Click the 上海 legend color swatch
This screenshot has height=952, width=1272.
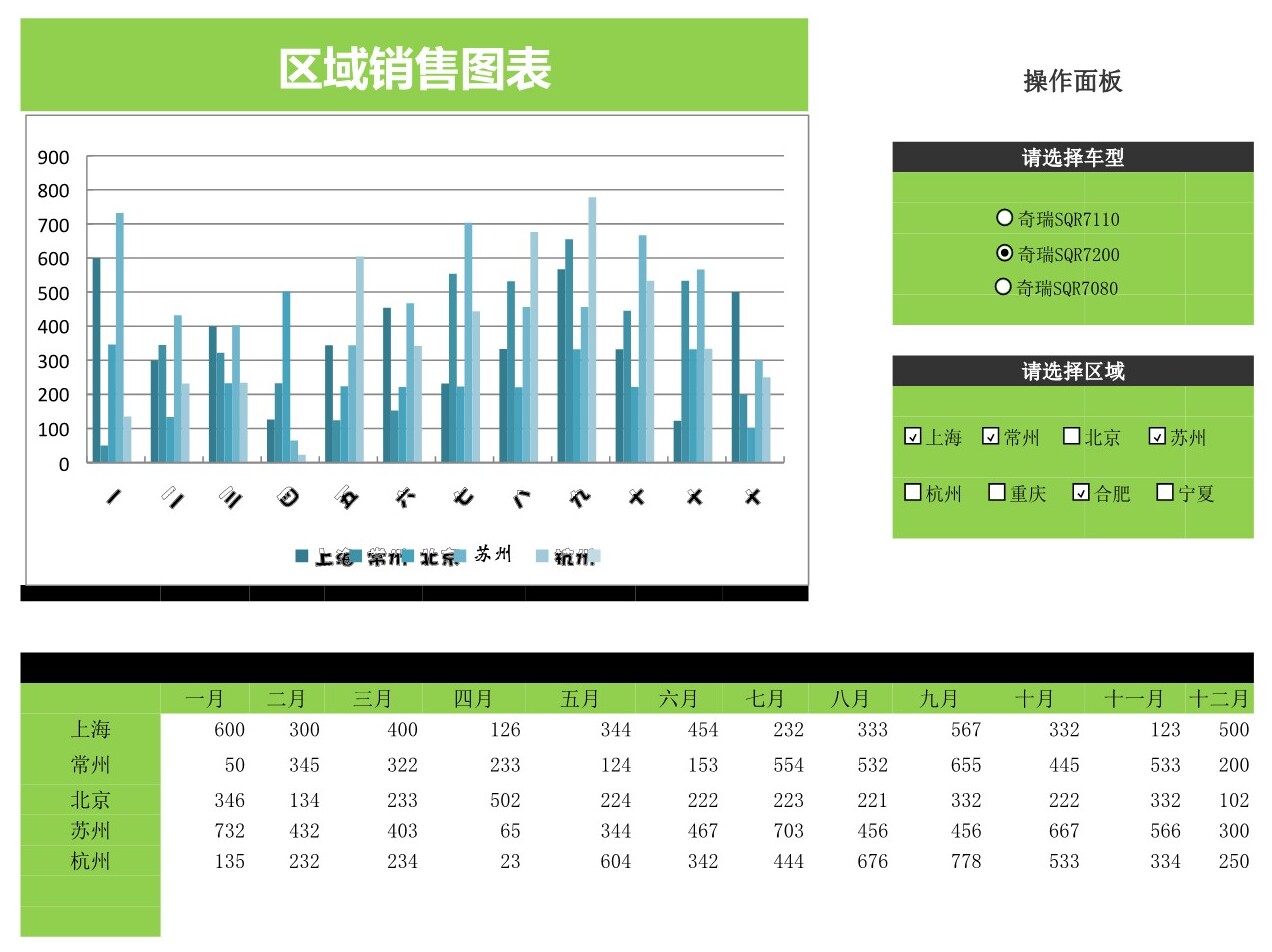point(302,556)
